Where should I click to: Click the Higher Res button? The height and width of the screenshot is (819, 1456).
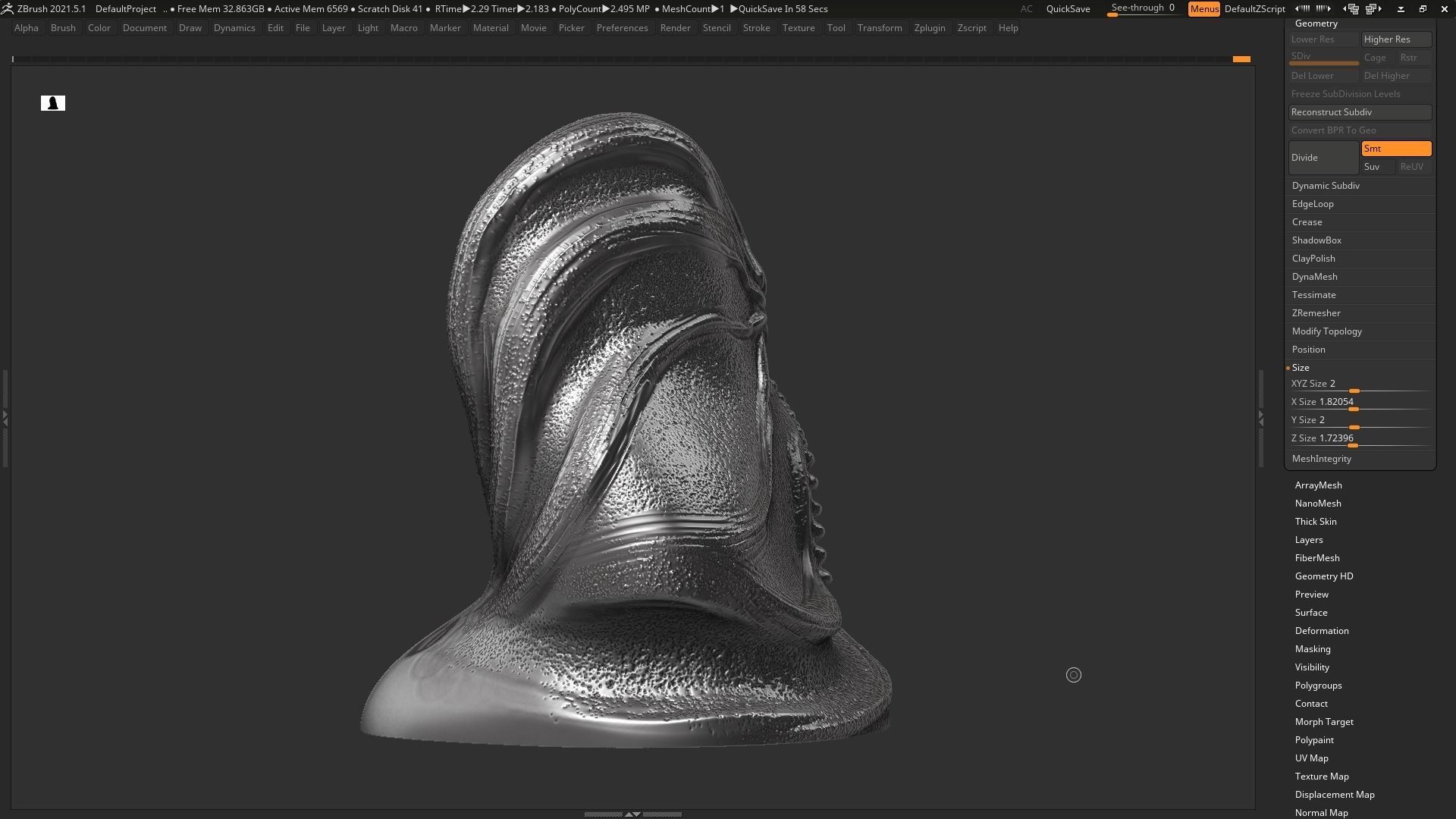coord(1396,39)
